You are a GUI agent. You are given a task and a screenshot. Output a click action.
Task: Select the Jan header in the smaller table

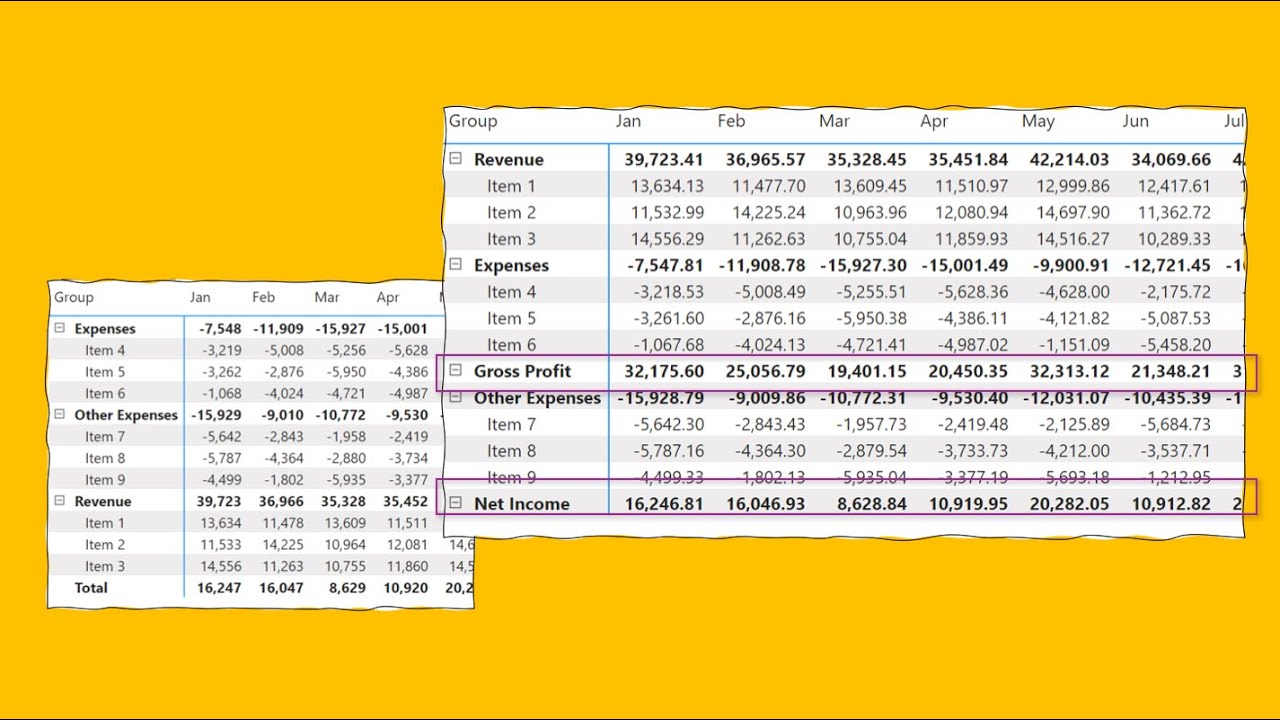coord(200,297)
